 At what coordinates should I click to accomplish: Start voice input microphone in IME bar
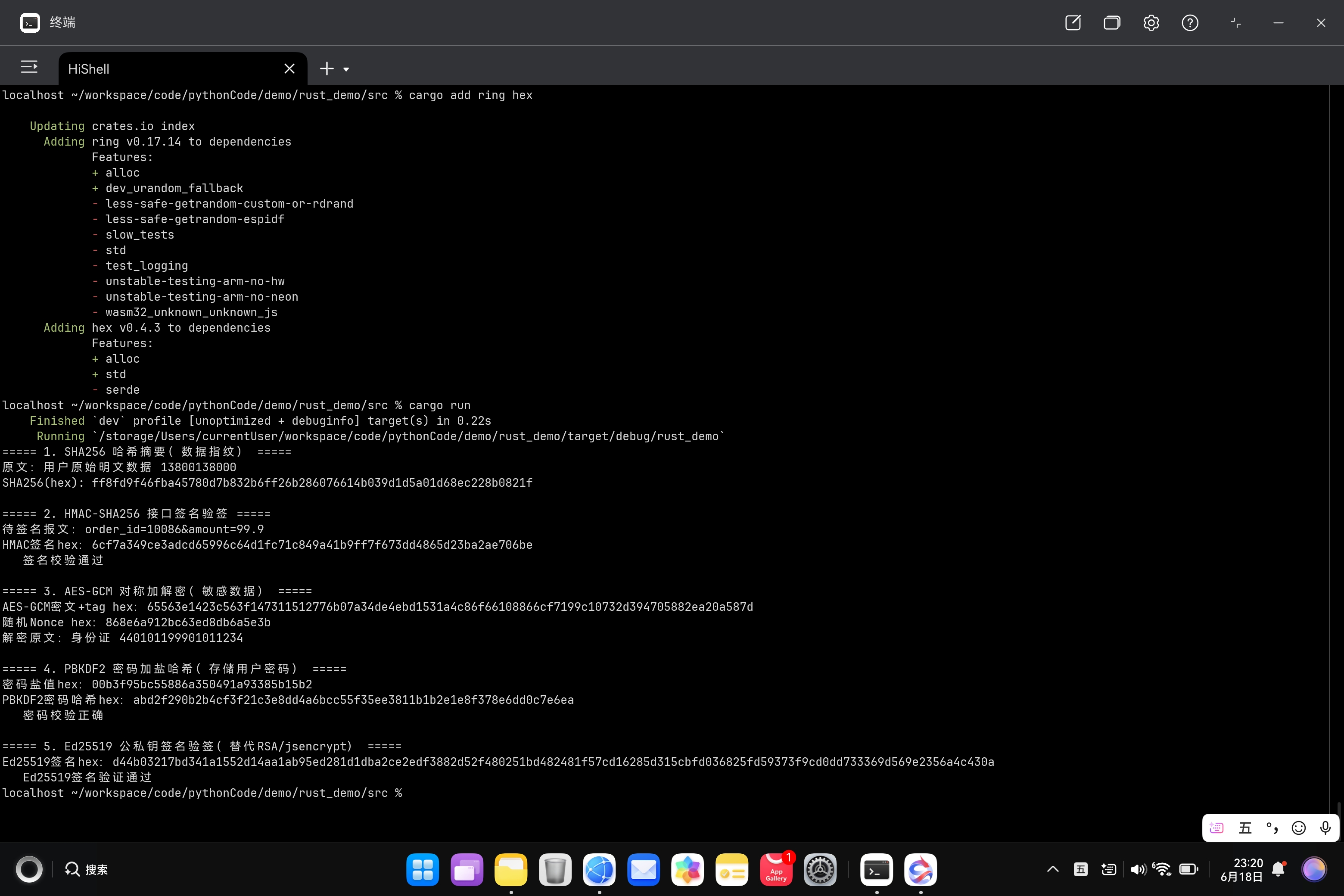(x=1325, y=828)
